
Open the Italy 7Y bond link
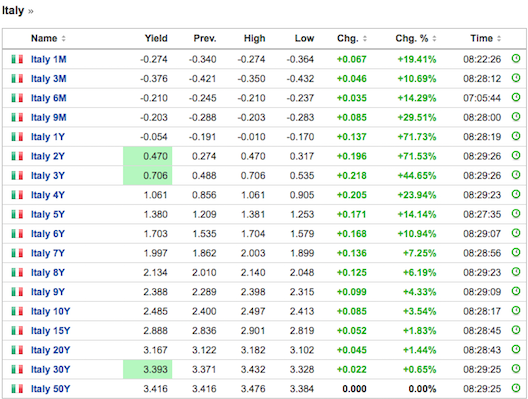[x=48, y=253]
